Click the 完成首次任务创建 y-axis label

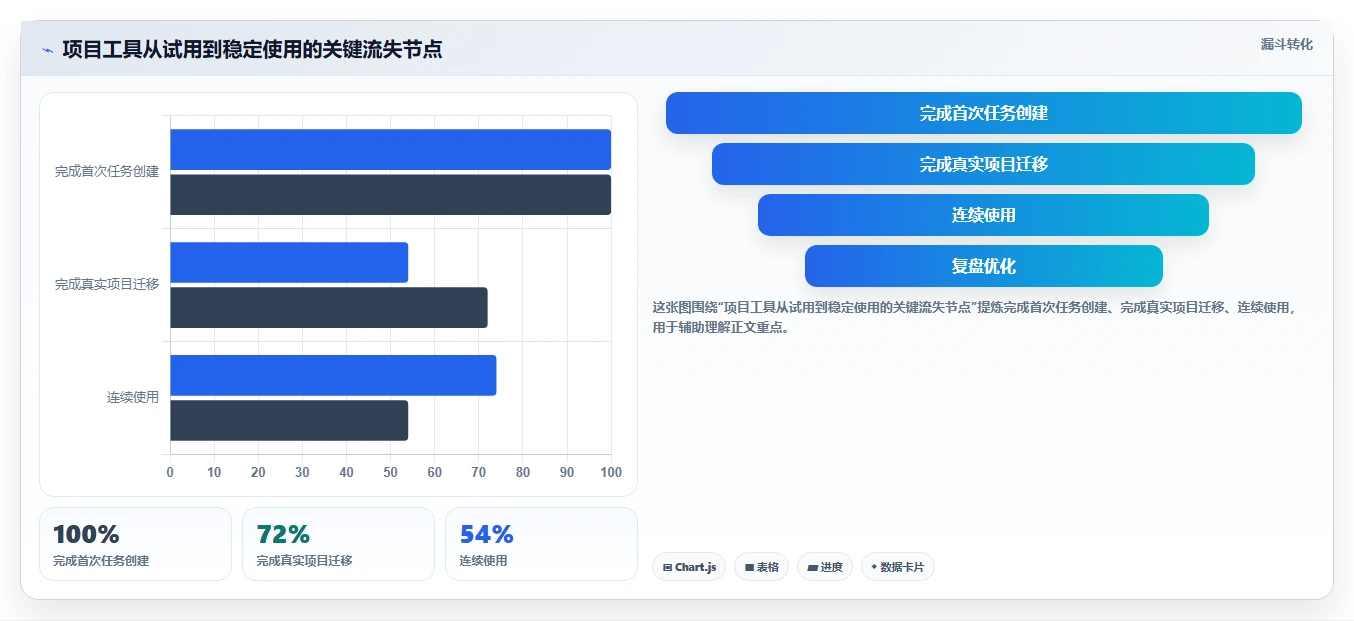(x=107, y=172)
